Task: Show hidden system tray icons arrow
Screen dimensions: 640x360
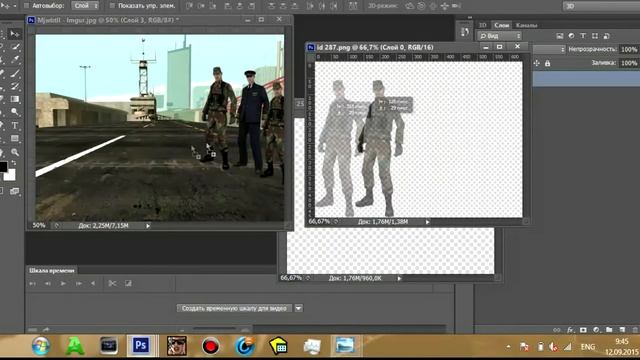Action: (508, 347)
